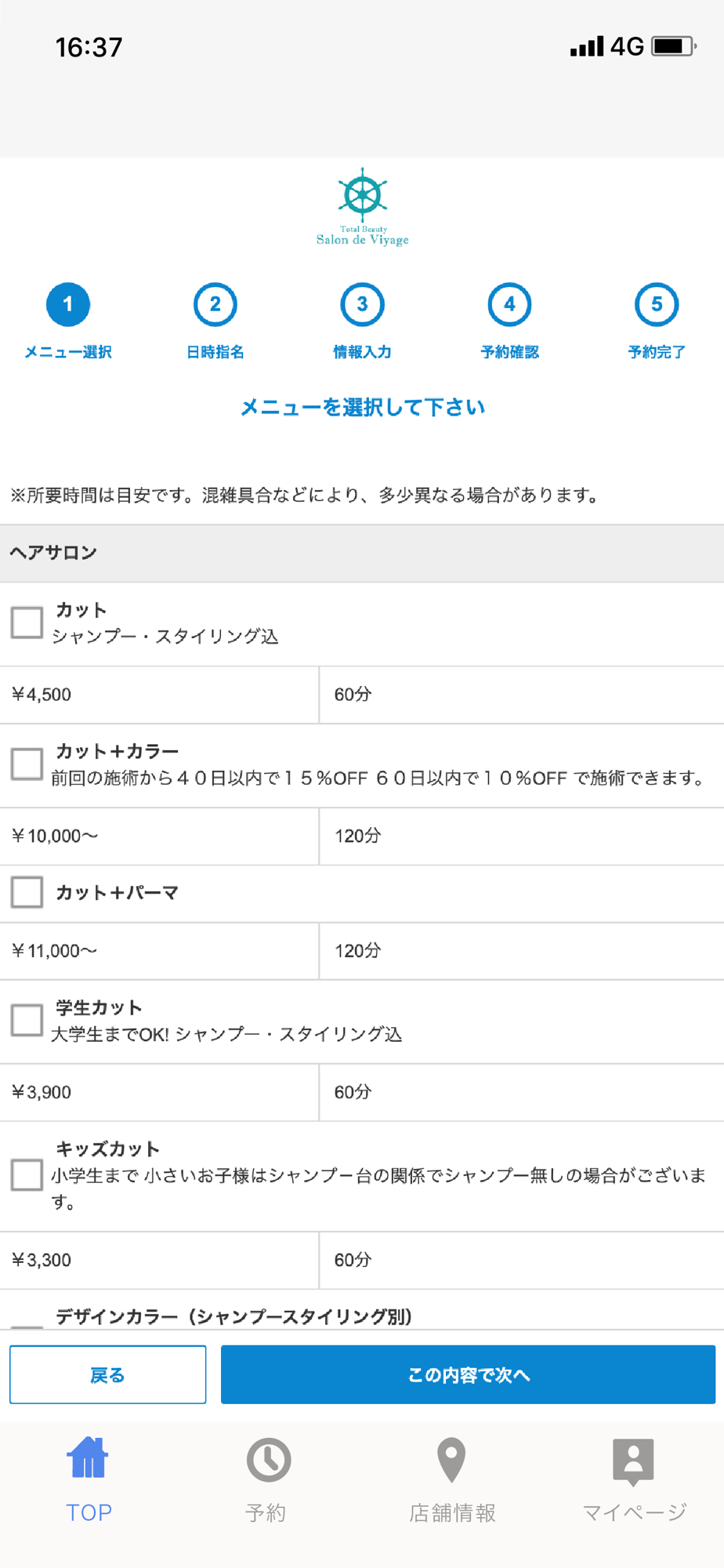
Task: Select step 3 情報入力 circle
Action: pos(362,304)
